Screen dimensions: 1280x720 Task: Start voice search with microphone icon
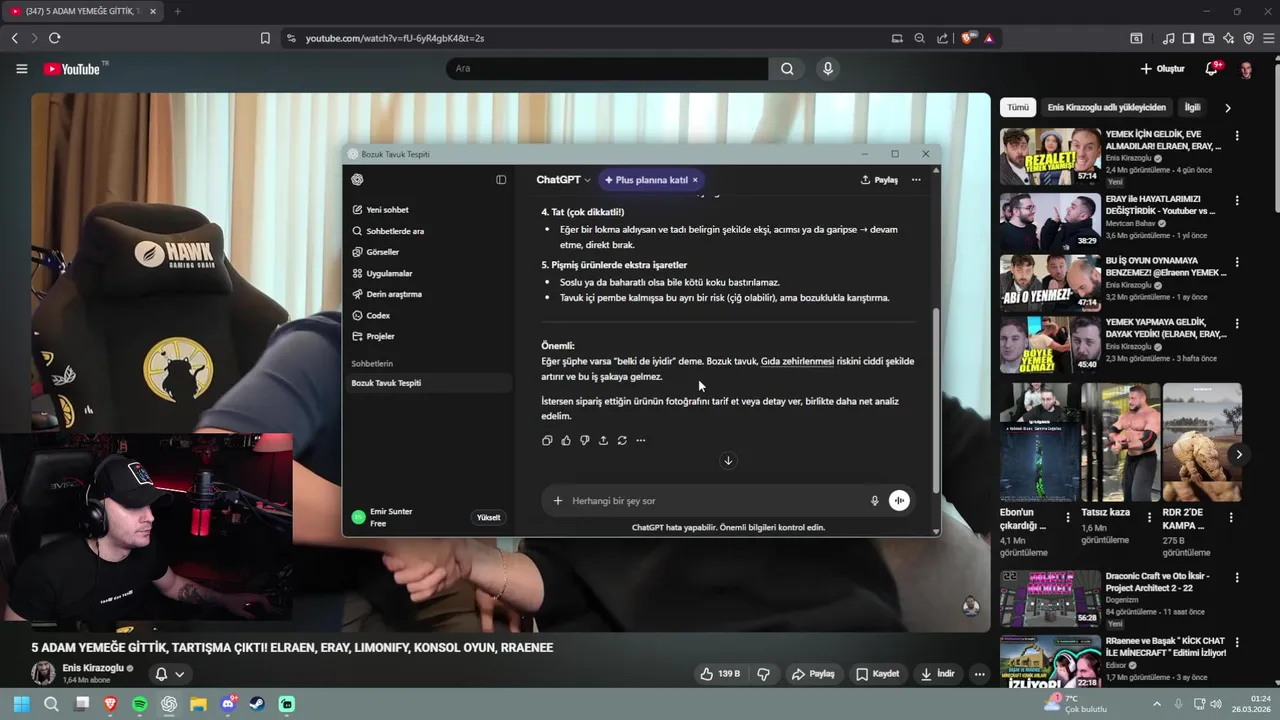click(x=827, y=69)
